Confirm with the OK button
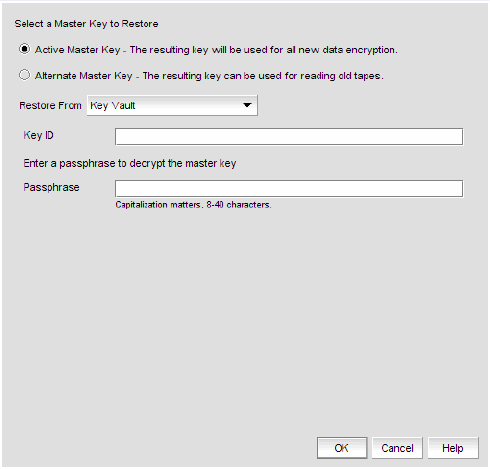This screenshot has height=469, width=490. point(342,448)
